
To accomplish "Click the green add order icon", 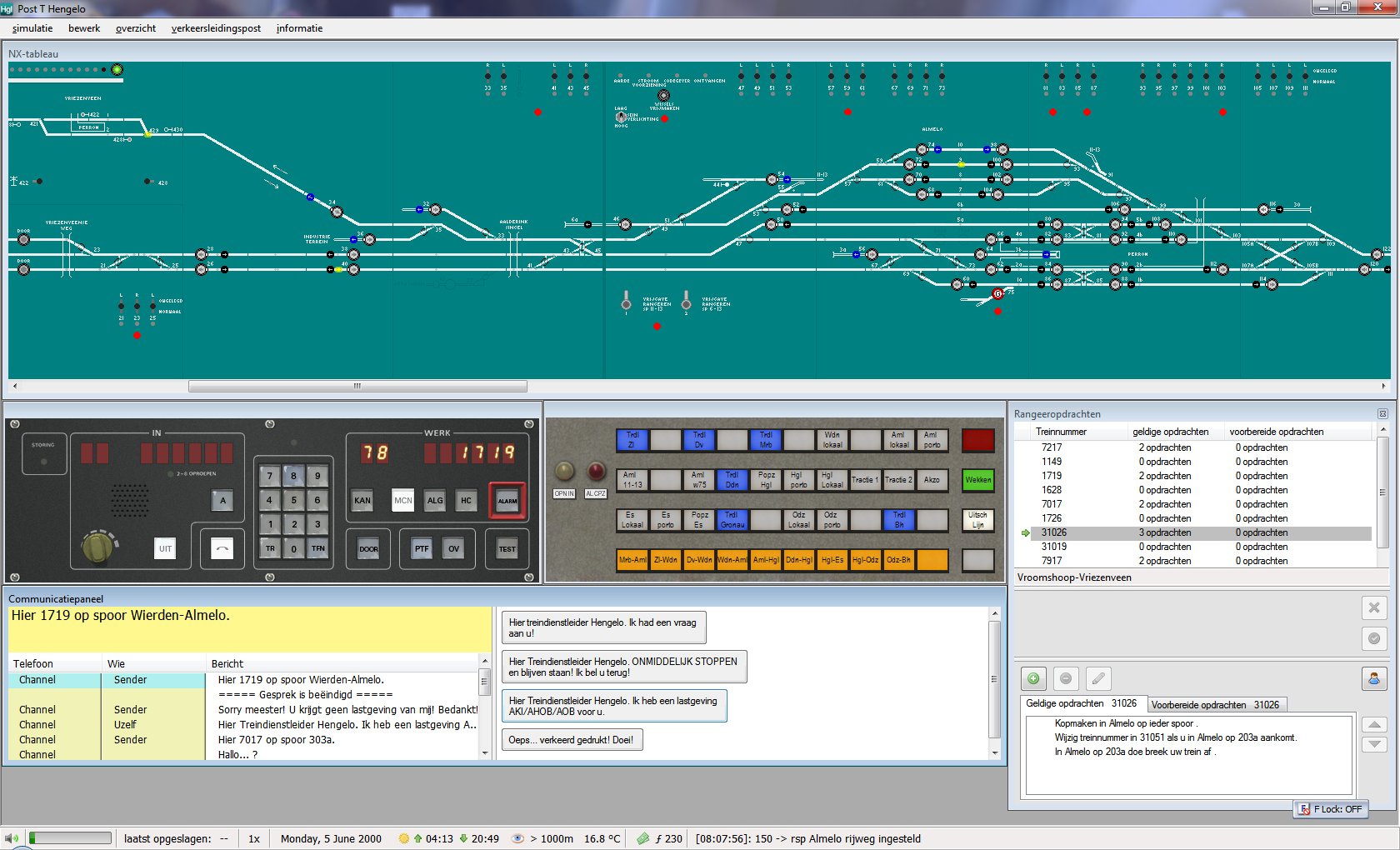I will point(1033,678).
